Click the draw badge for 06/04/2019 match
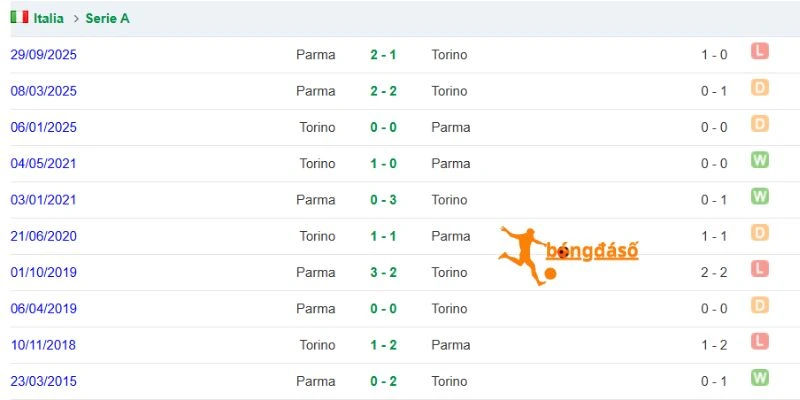 point(759,305)
